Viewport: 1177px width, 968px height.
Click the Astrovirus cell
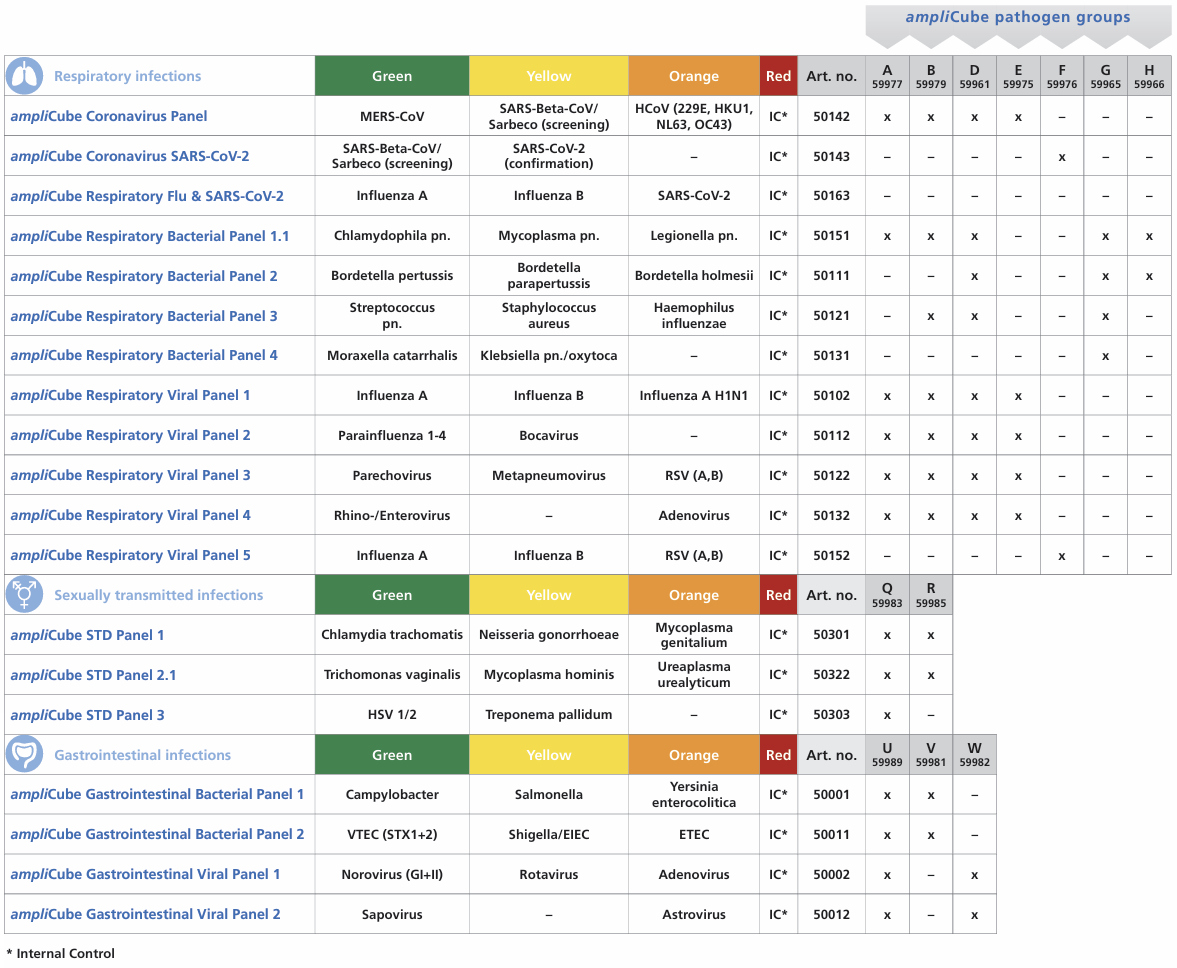click(x=694, y=914)
